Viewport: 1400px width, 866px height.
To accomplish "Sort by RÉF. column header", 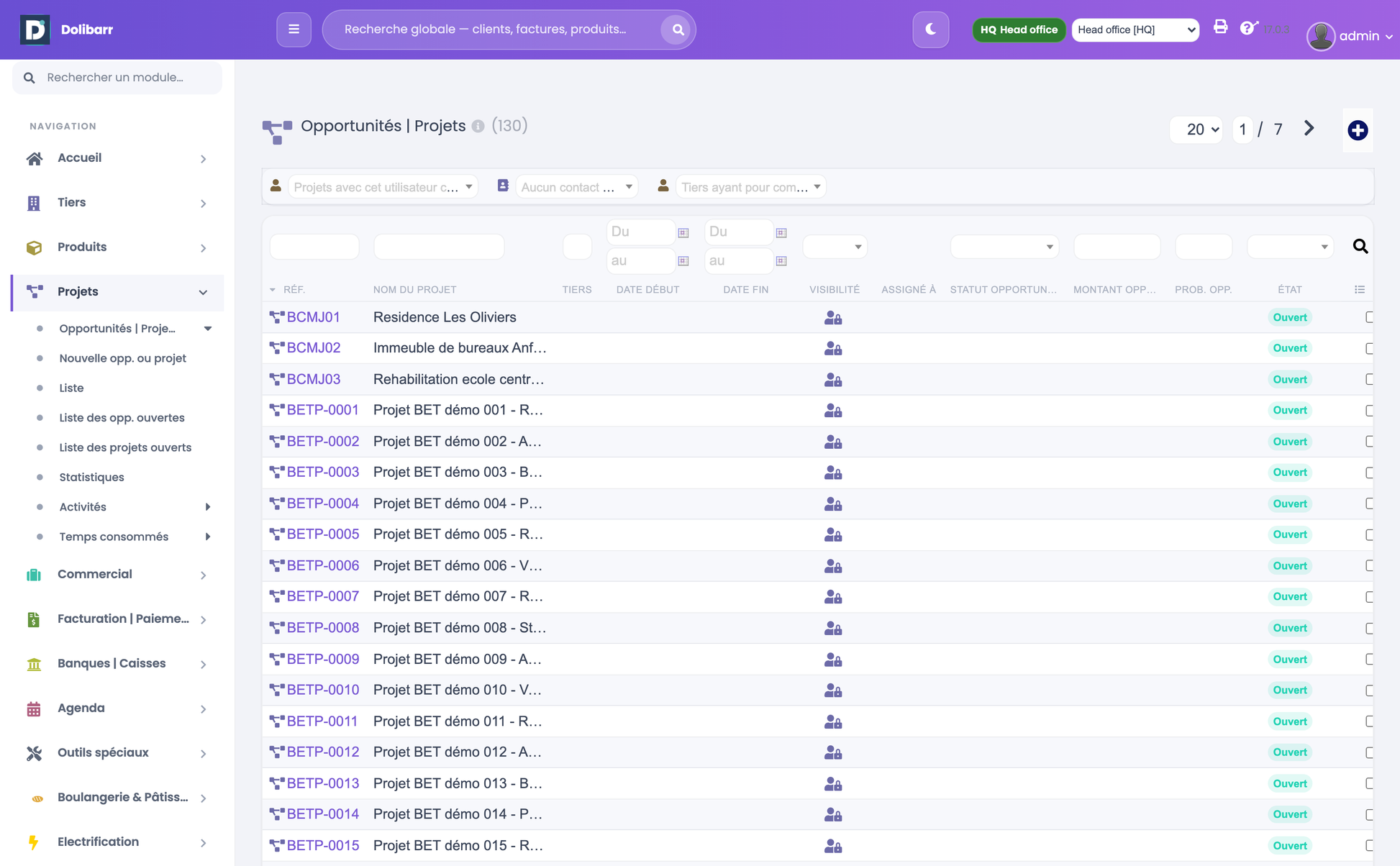I will click(x=294, y=290).
